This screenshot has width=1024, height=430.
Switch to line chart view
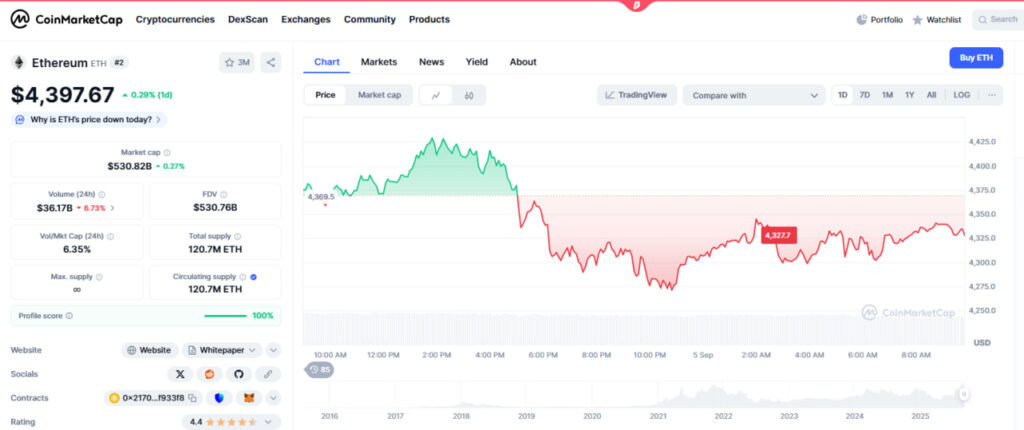pyautogui.click(x=436, y=95)
